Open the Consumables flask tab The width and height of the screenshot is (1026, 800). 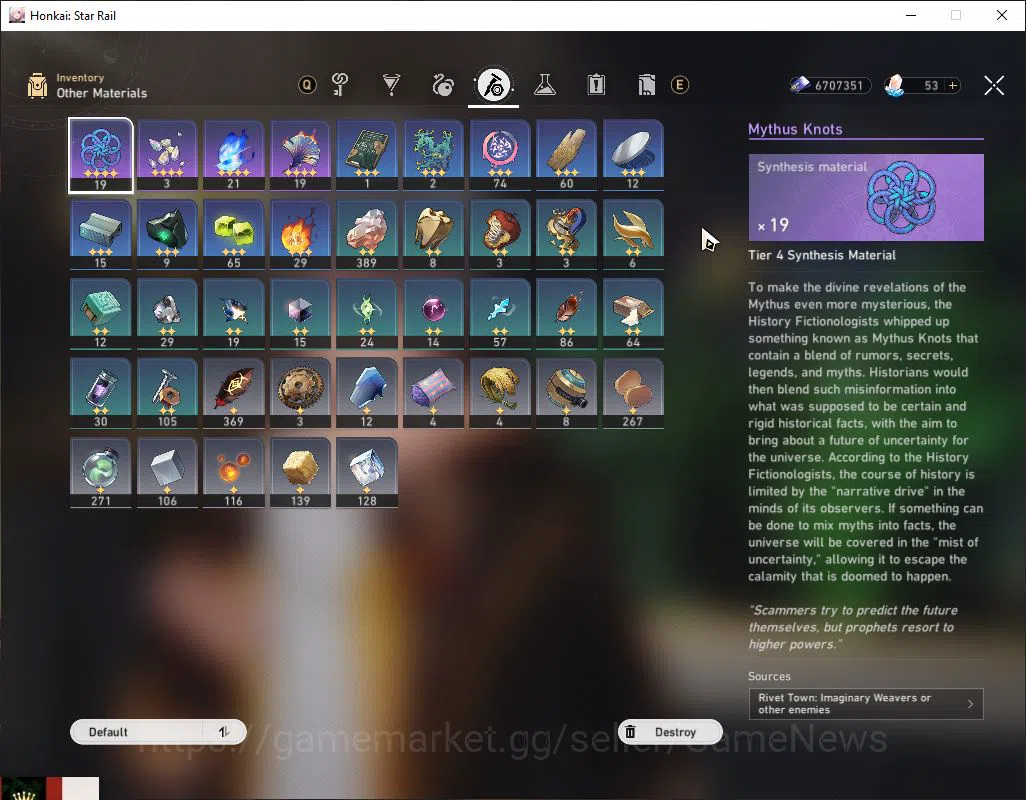click(544, 84)
